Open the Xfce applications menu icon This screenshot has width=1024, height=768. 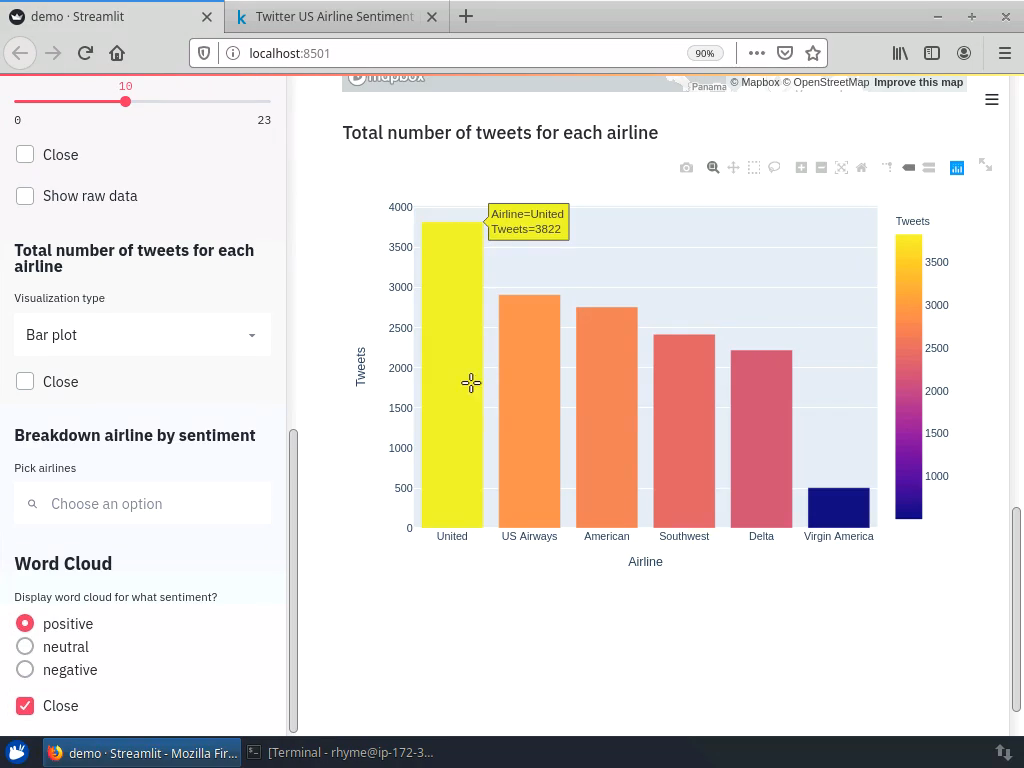(17, 752)
